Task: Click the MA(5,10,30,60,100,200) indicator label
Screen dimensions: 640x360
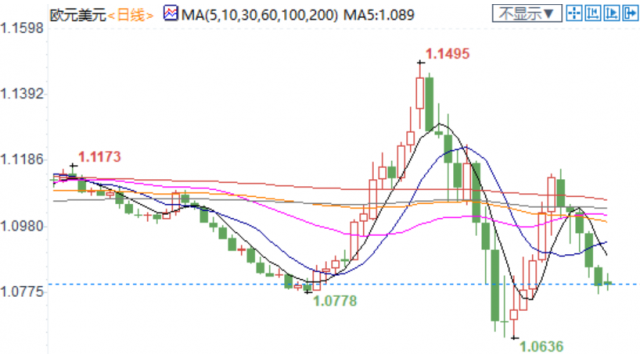Action: [x=260, y=16]
